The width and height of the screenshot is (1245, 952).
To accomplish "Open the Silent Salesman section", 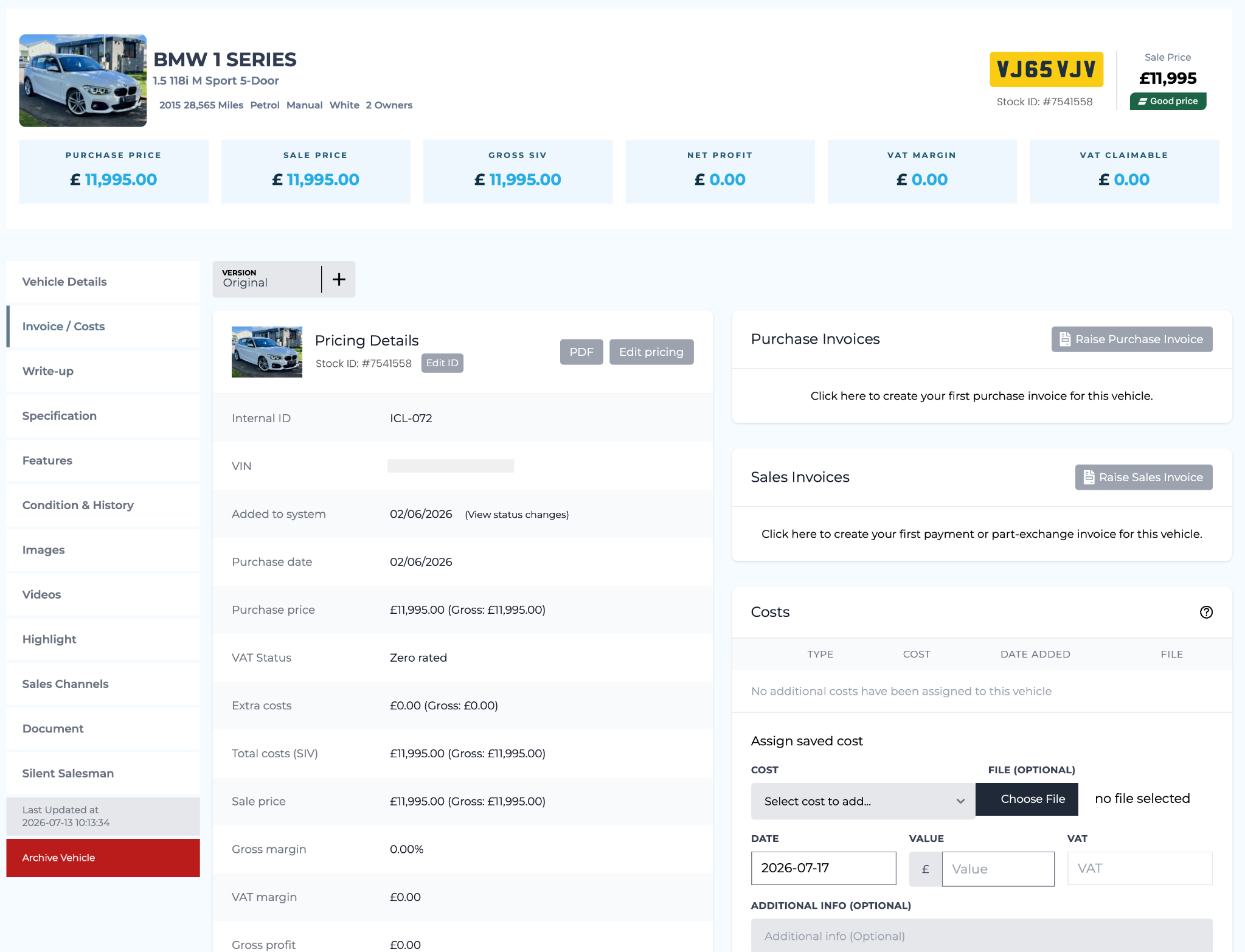I will coord(103,774).
